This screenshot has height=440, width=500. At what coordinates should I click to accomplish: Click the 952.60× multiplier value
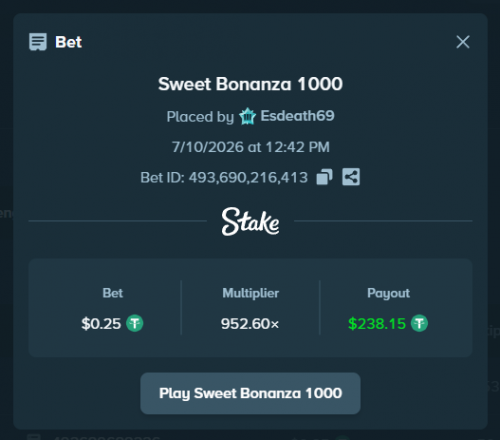(x=250, y=324)
